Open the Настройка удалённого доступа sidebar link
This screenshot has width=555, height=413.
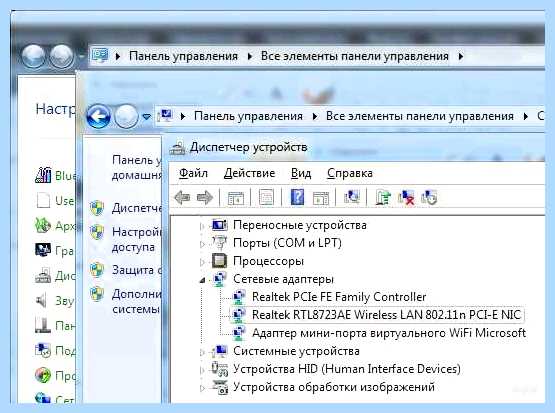click(x=137, y=239)
